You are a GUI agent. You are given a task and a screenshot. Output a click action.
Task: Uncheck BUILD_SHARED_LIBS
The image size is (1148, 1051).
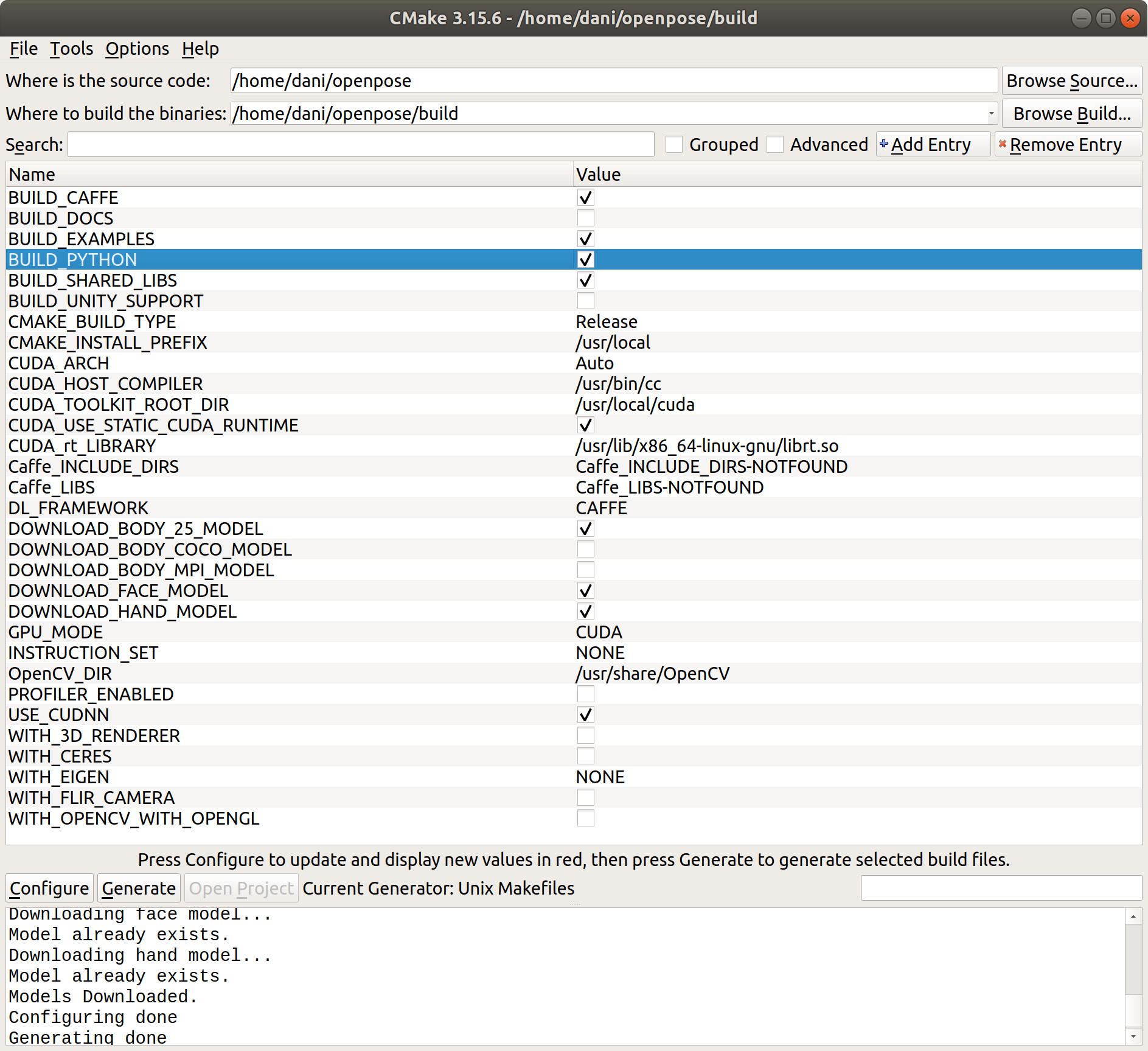(x=585, y=281)
